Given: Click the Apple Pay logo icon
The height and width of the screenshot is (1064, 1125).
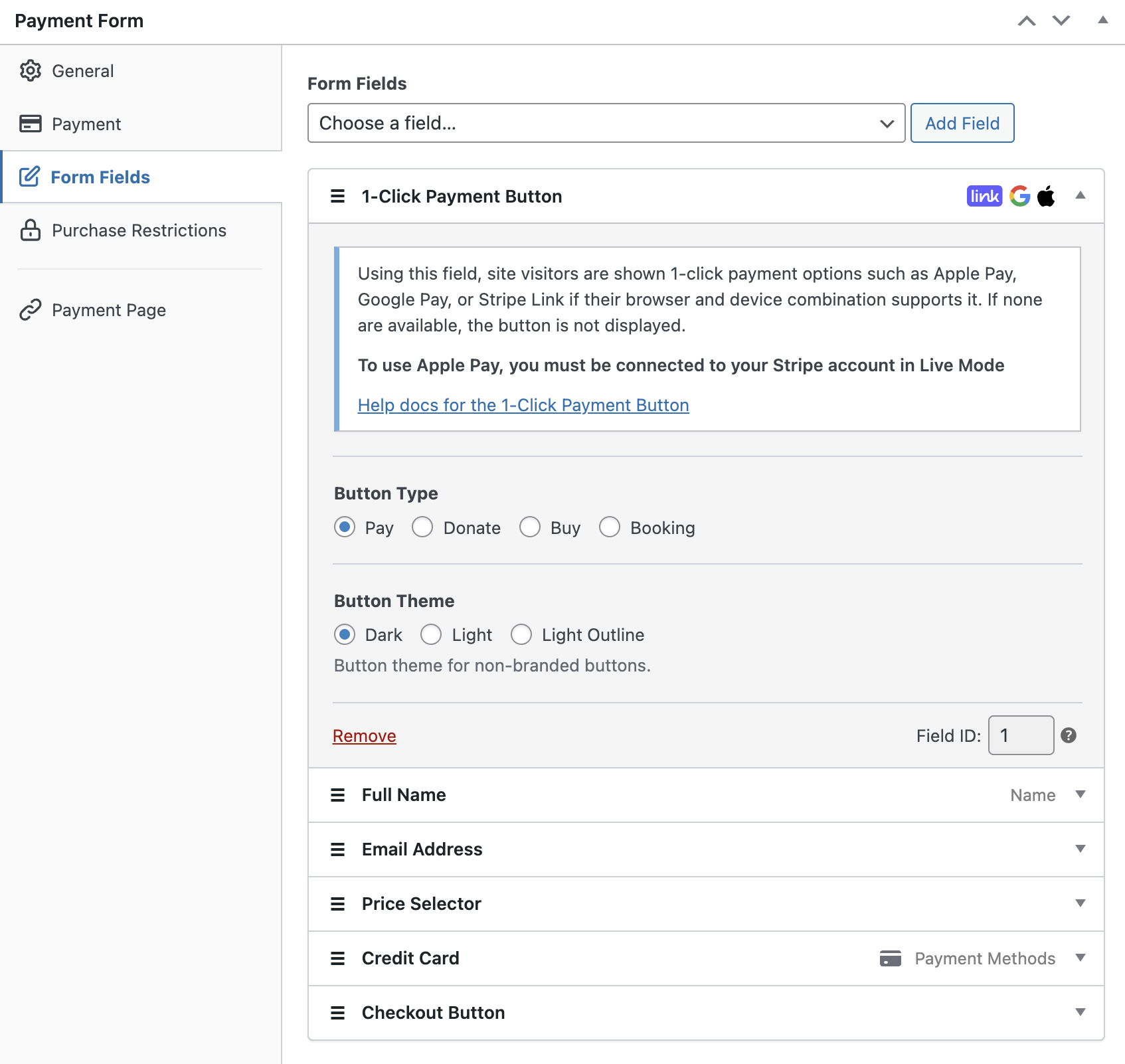Looking at the screenshot, I should (x=1046, y=196).
